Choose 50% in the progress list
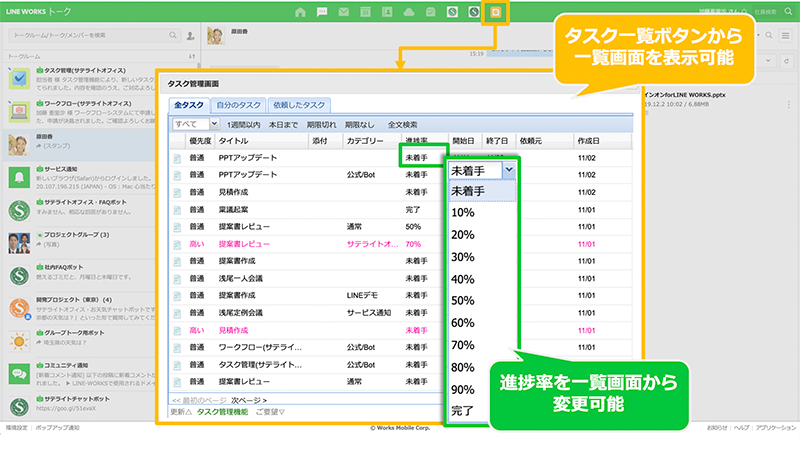 pos(463,300)
